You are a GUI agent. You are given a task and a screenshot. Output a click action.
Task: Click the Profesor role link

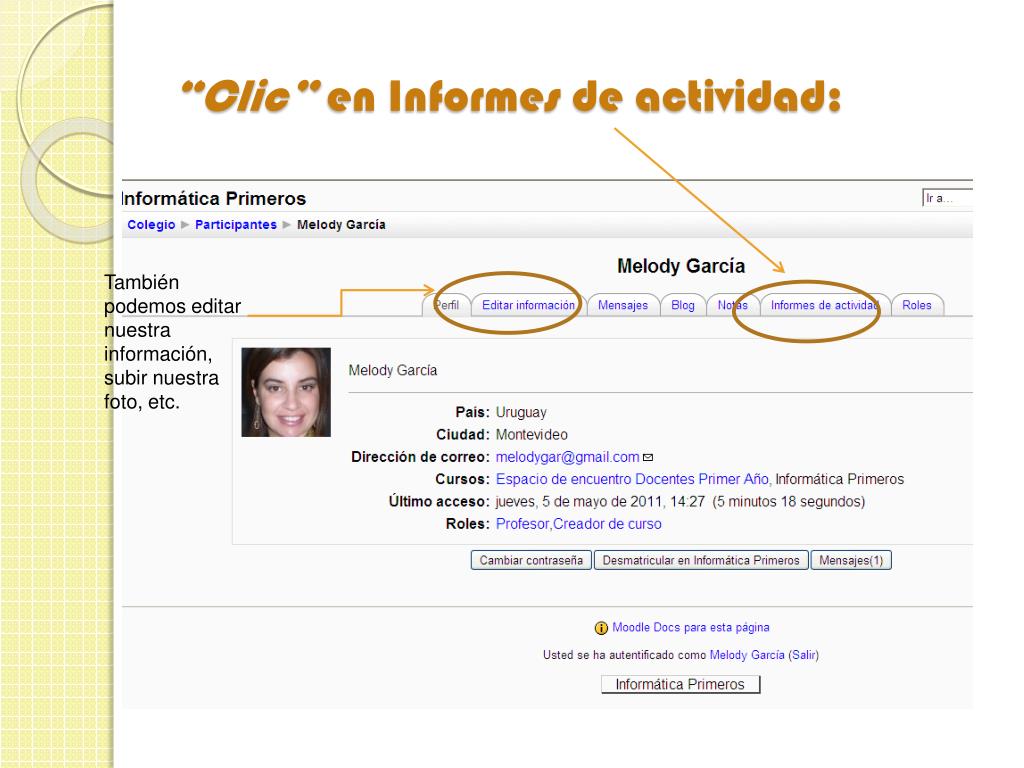(x=522, y=524)
